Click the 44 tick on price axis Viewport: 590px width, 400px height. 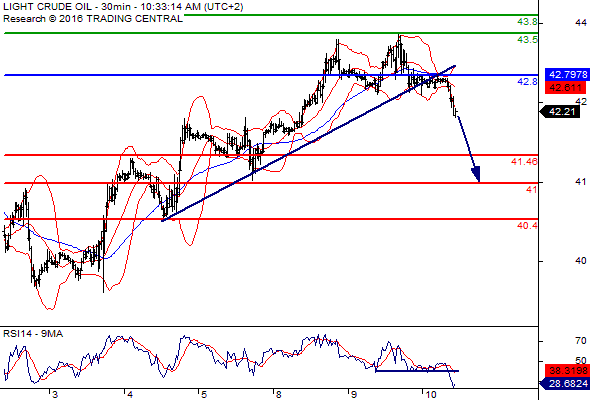[581, 23]
